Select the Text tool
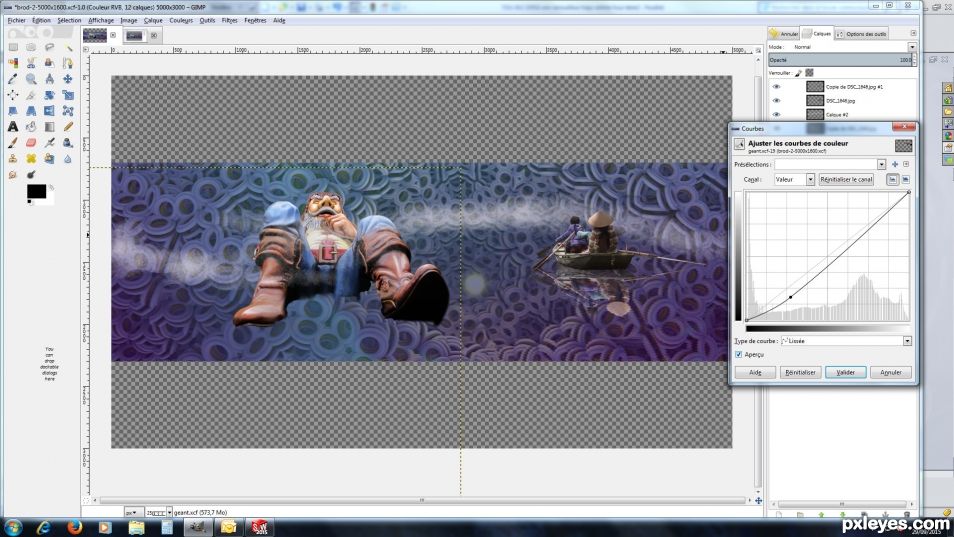The width and height of the screenshot is (954, 537). point(13,126)
